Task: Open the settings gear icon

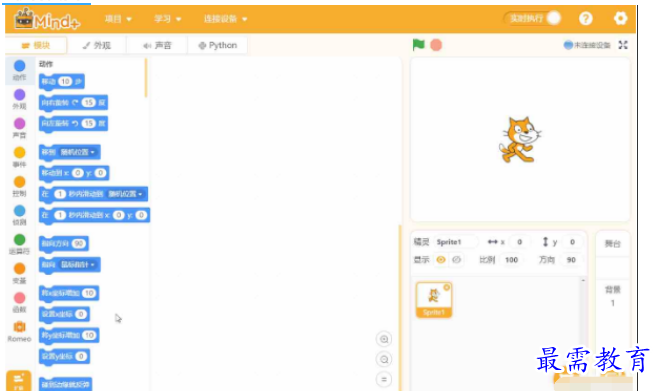Action: (620, 18)
